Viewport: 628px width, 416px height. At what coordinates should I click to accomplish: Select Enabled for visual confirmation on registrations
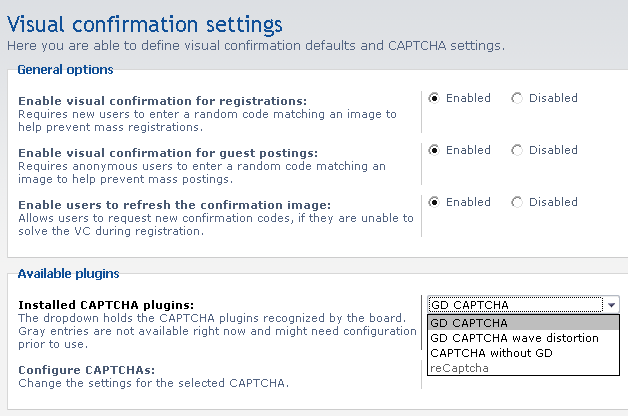point(434,98)
